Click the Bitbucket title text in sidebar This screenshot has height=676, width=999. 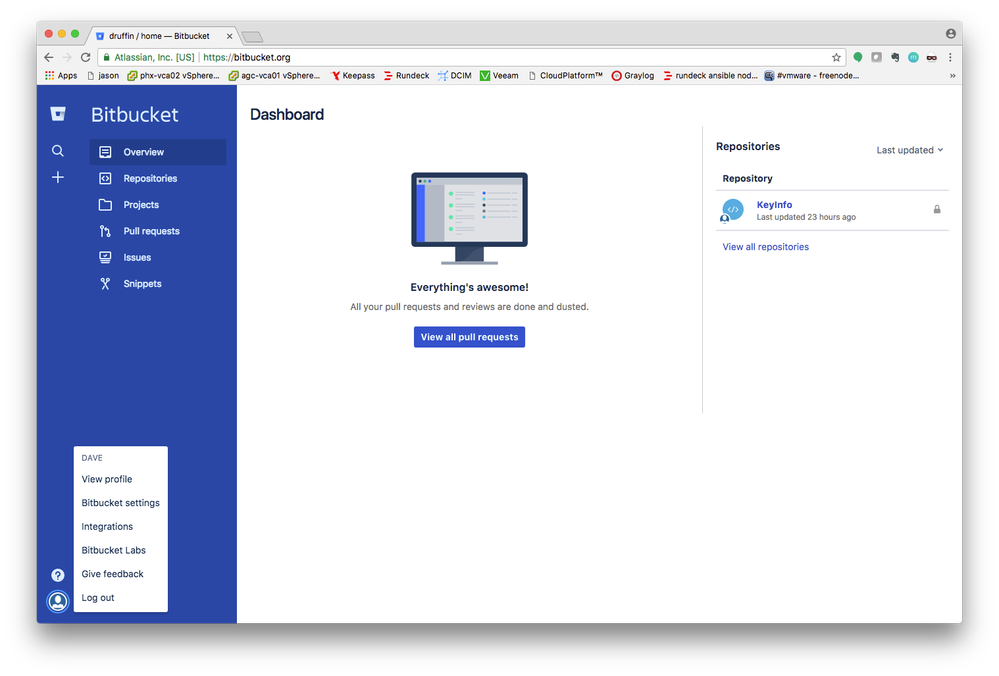tap(134, 115)
